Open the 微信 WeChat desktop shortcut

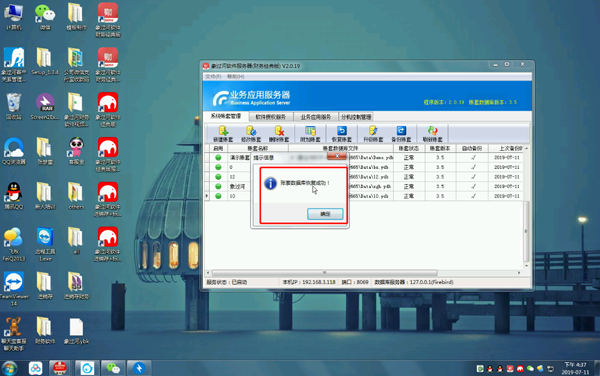point(45,17)
